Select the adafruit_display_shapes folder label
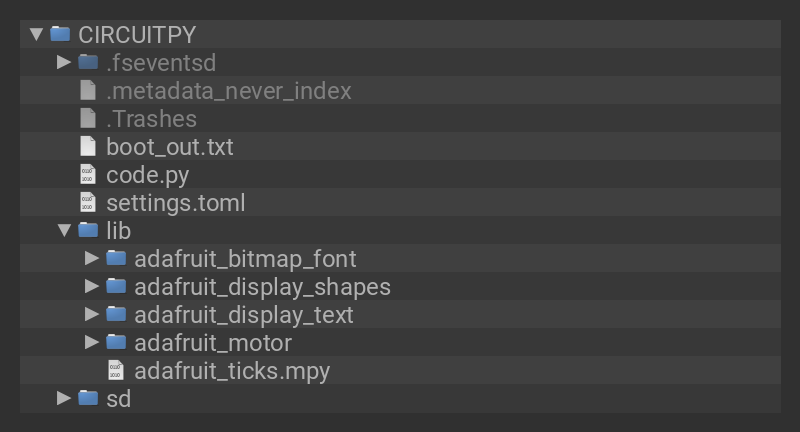 (262, 288)
